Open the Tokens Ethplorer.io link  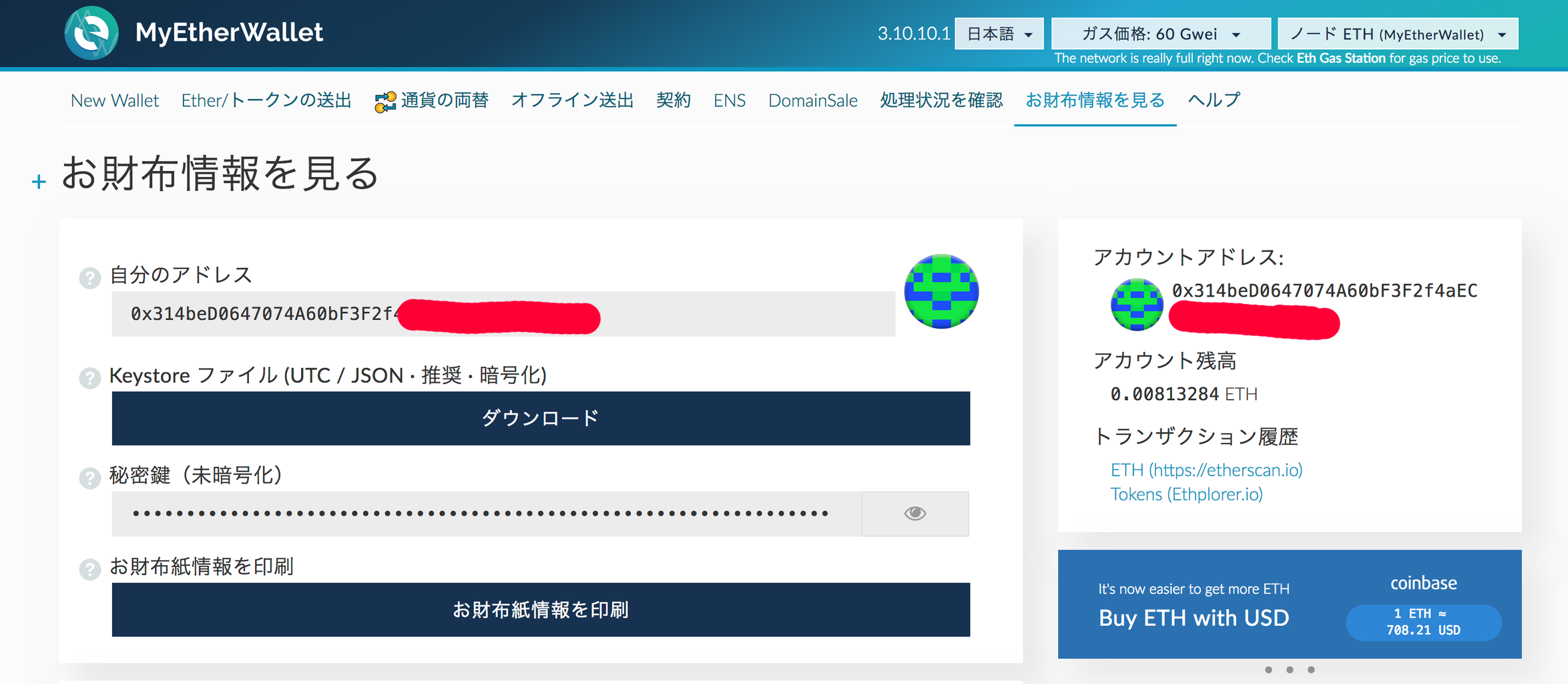click(x=1186, y=494)
